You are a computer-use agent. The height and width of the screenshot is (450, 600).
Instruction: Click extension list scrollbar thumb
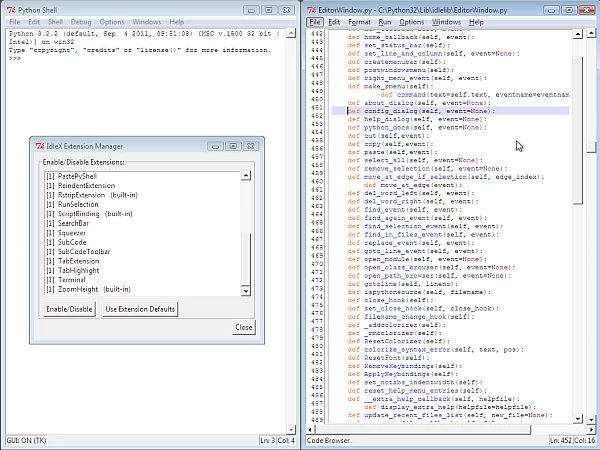[x=246, y=259]
